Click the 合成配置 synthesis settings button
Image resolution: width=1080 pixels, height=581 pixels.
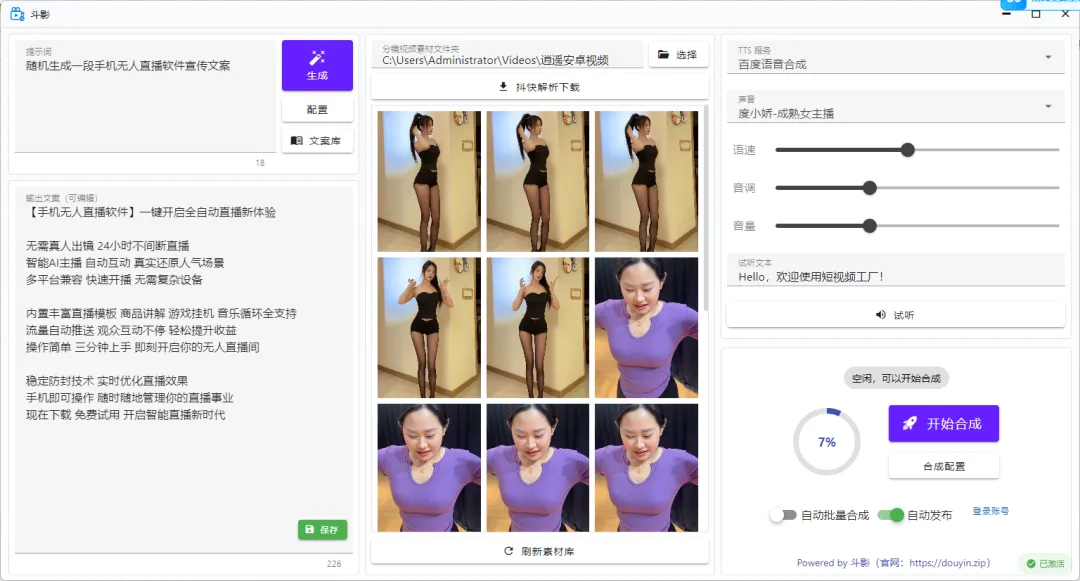tap(943, 465)
